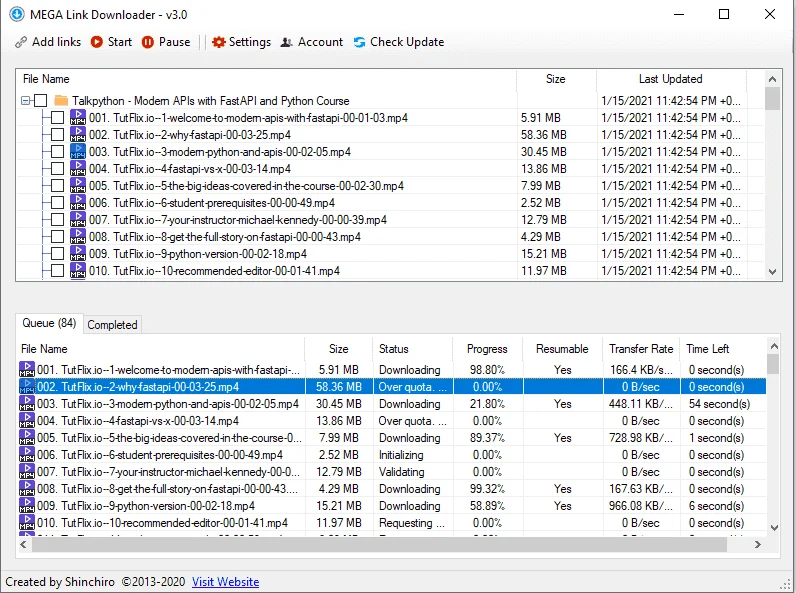Check the Talkpython course folder checkbox
This screenshot has width=796, height=593.
pos(41,101)
